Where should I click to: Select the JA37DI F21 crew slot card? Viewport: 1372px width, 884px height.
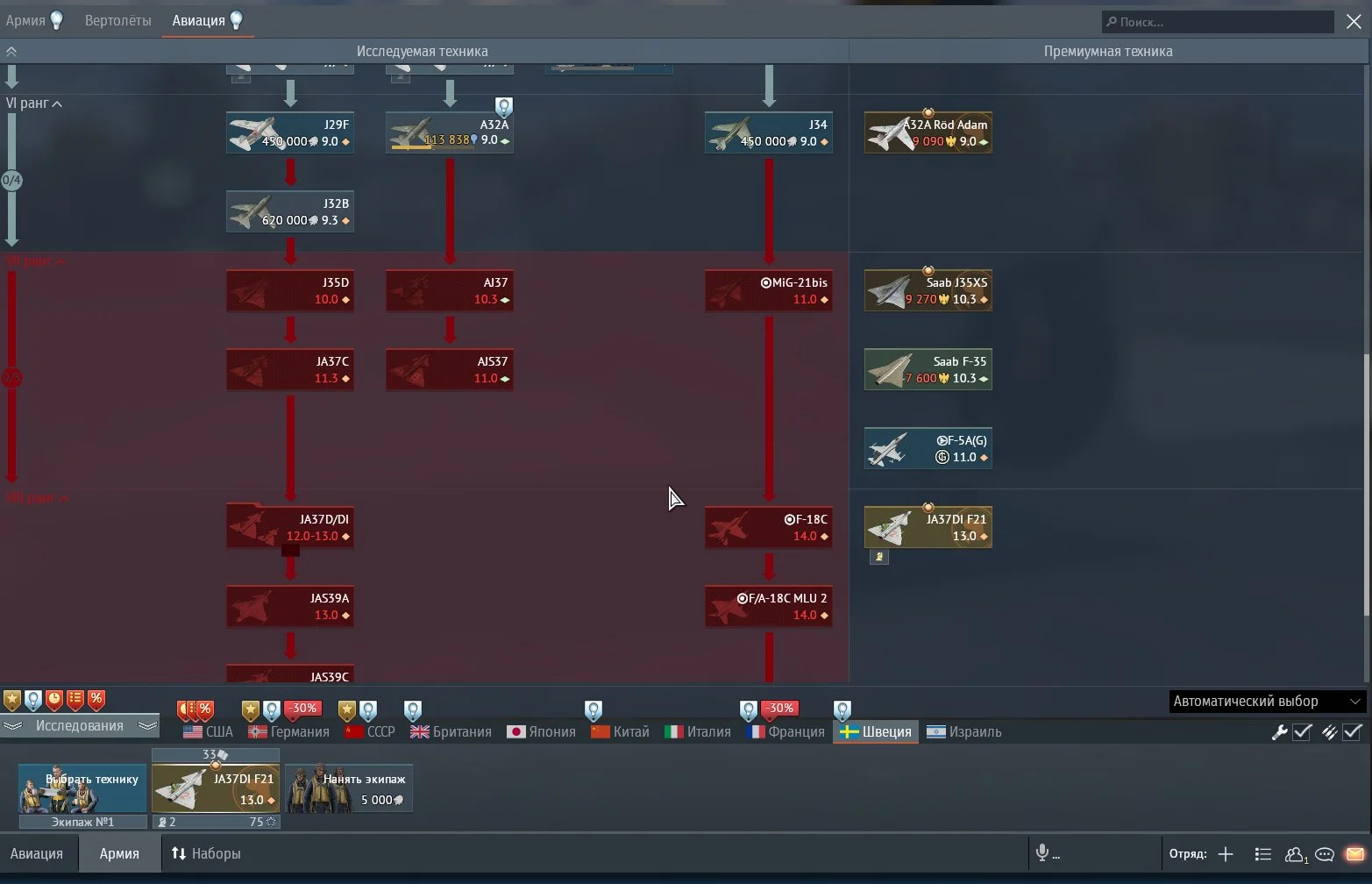coord(216,788)
